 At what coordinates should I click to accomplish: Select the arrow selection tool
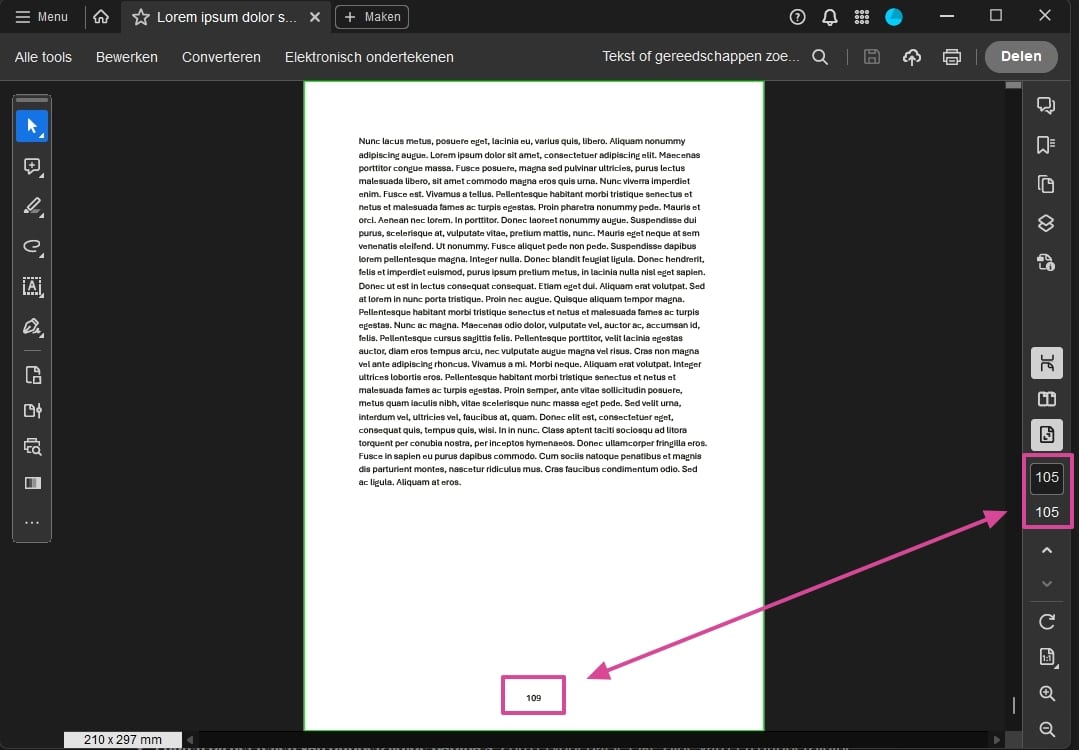pyautogui.click(x=32, y=126)
